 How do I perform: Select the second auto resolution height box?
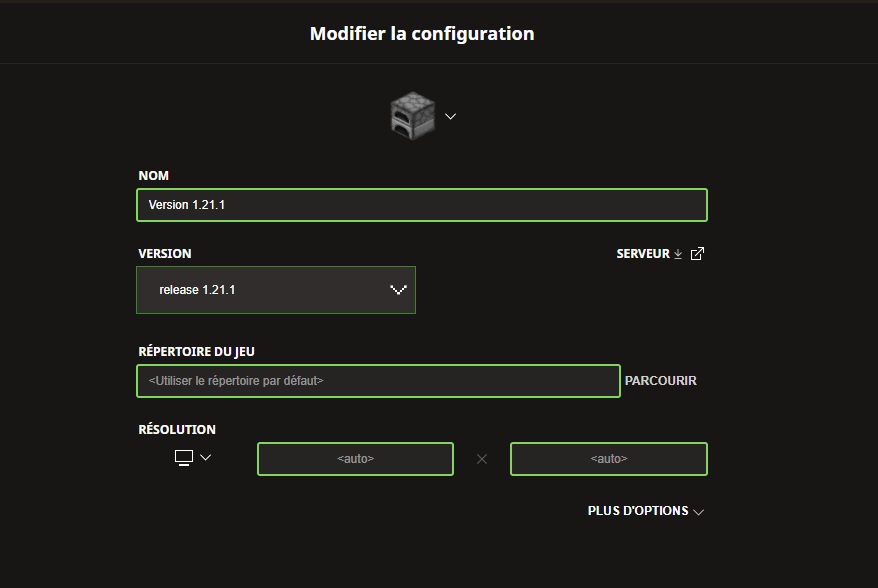[609, 459]
